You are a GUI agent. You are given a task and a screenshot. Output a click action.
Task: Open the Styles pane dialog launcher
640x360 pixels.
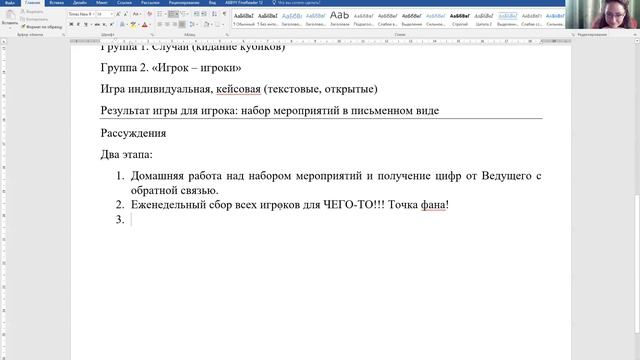pos(573,35)
